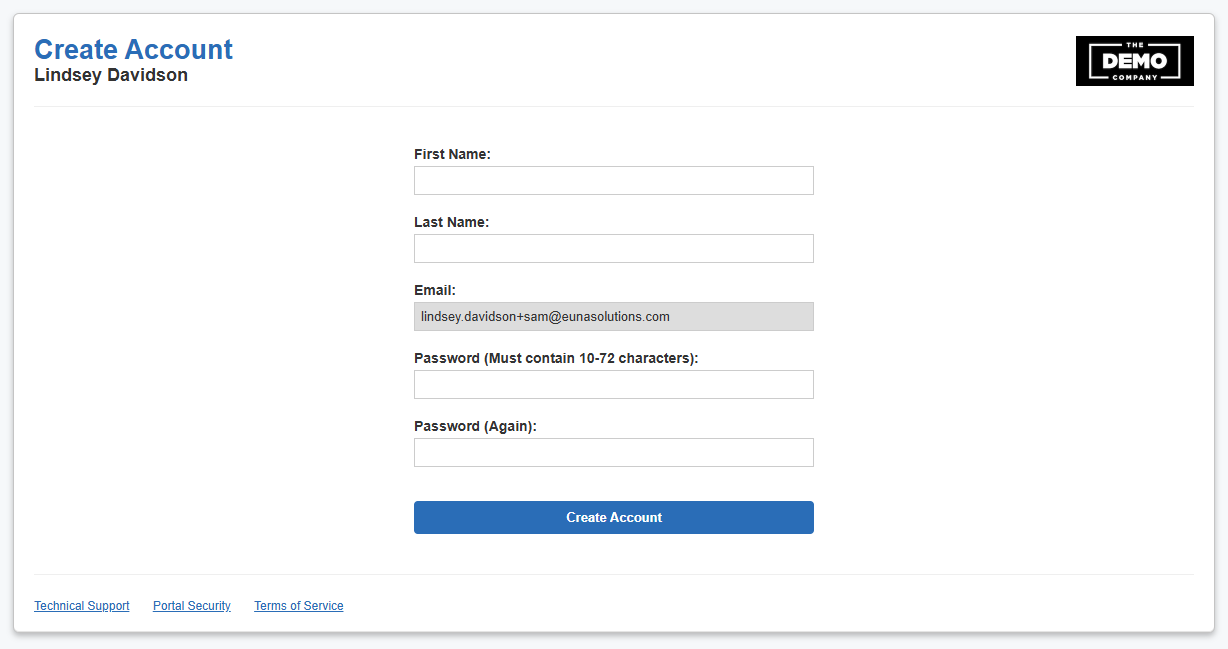
Task: Focus the Last Name input field
Action: pyautogui.click(x=614, y=249)
